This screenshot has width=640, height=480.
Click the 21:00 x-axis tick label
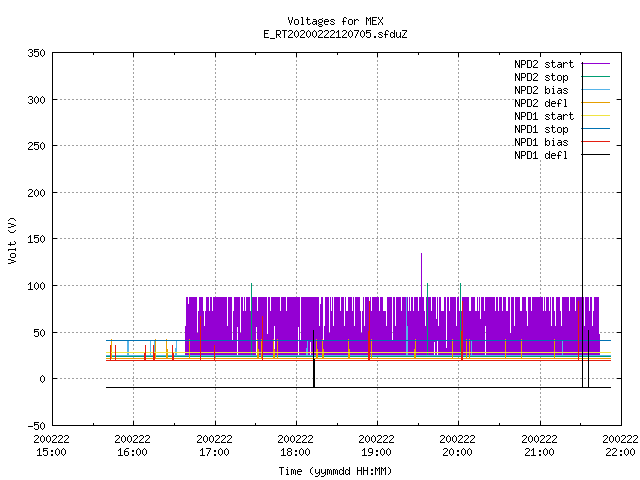point(539,452)
